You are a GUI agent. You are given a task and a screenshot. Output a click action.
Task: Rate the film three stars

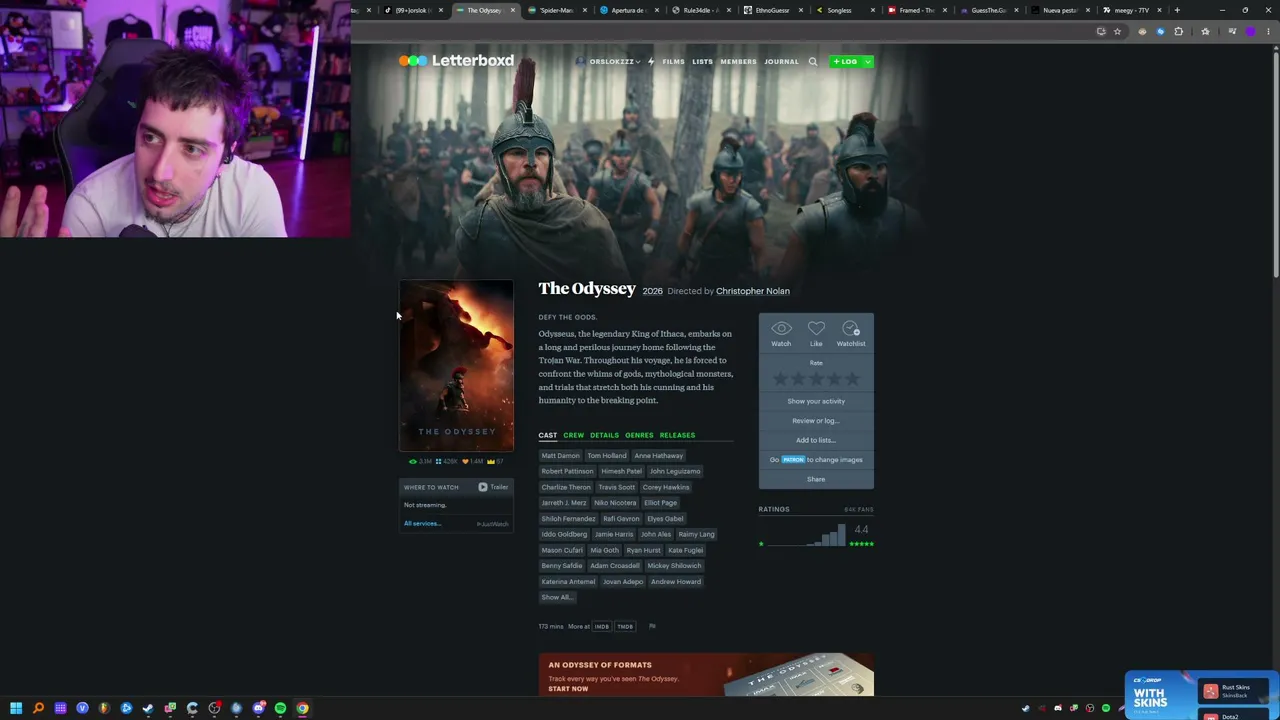pyautogui.click(x=816, y=379)
